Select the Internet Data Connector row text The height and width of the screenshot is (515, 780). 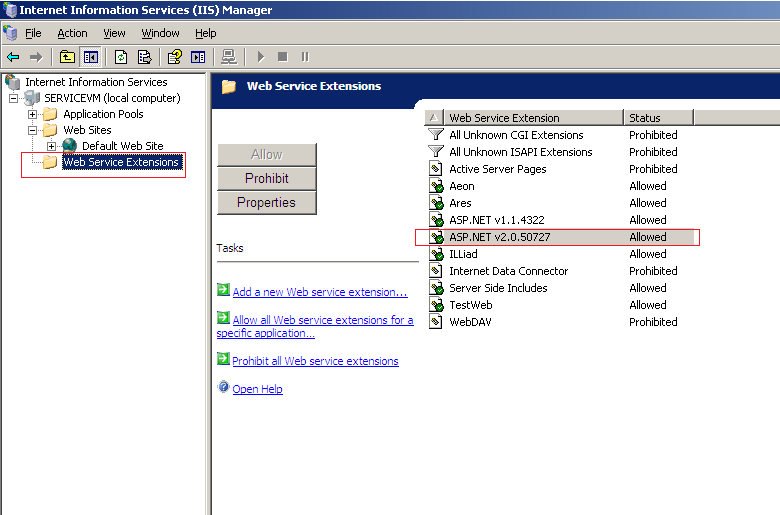[x=508, y=271]
